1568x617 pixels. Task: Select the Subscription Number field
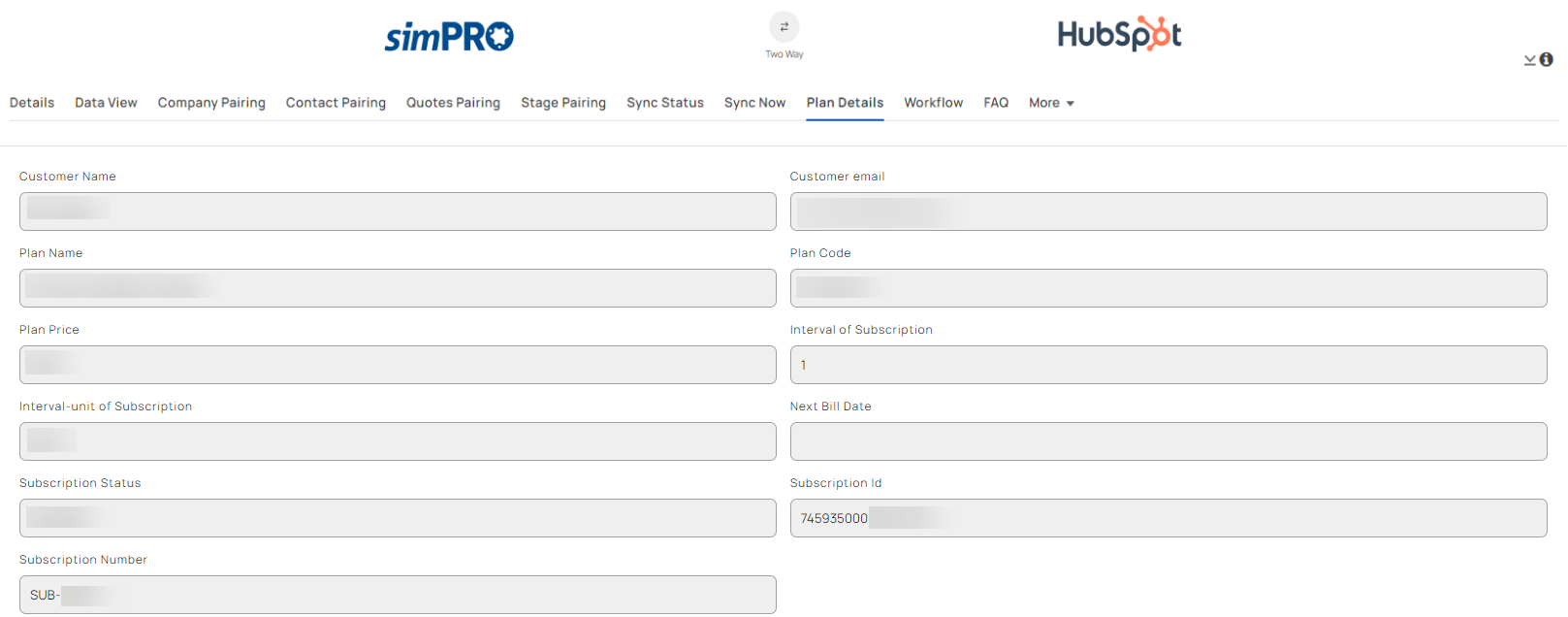398,595
